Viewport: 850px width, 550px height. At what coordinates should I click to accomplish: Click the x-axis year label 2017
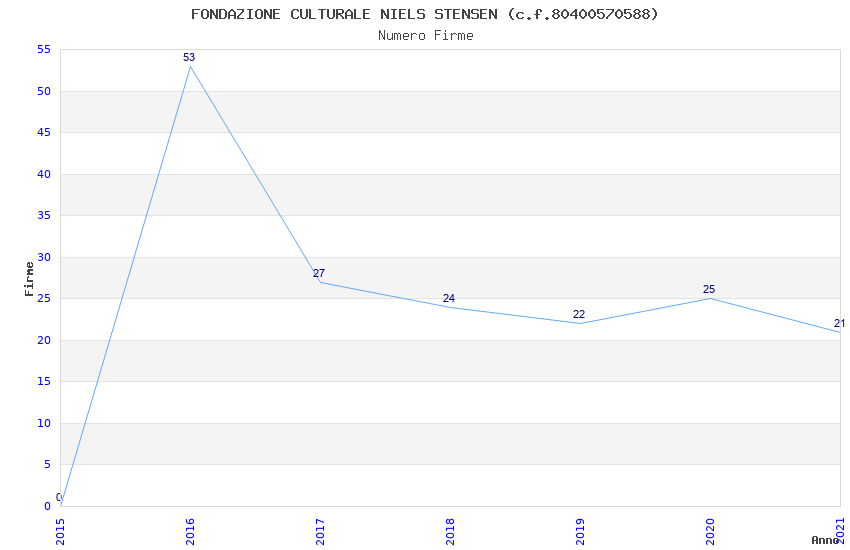click(320, 532)
